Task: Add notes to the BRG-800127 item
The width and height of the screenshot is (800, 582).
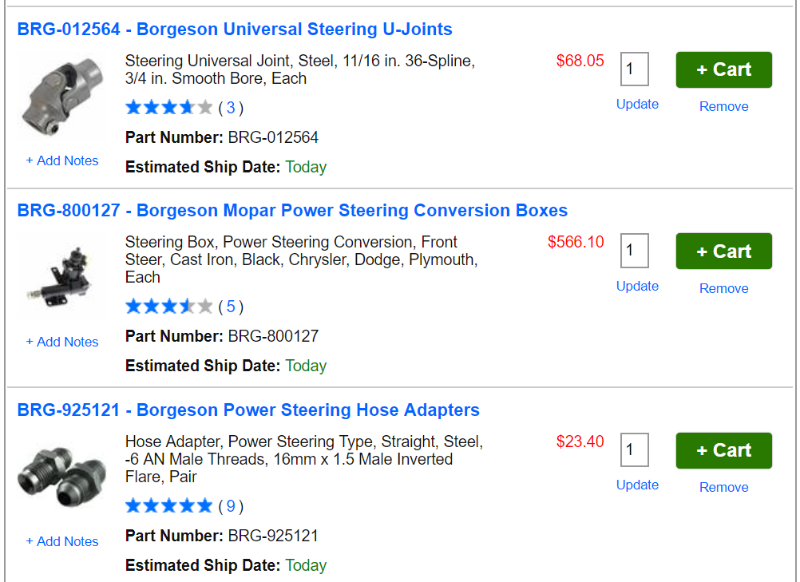Action: (x=62, y=341)
